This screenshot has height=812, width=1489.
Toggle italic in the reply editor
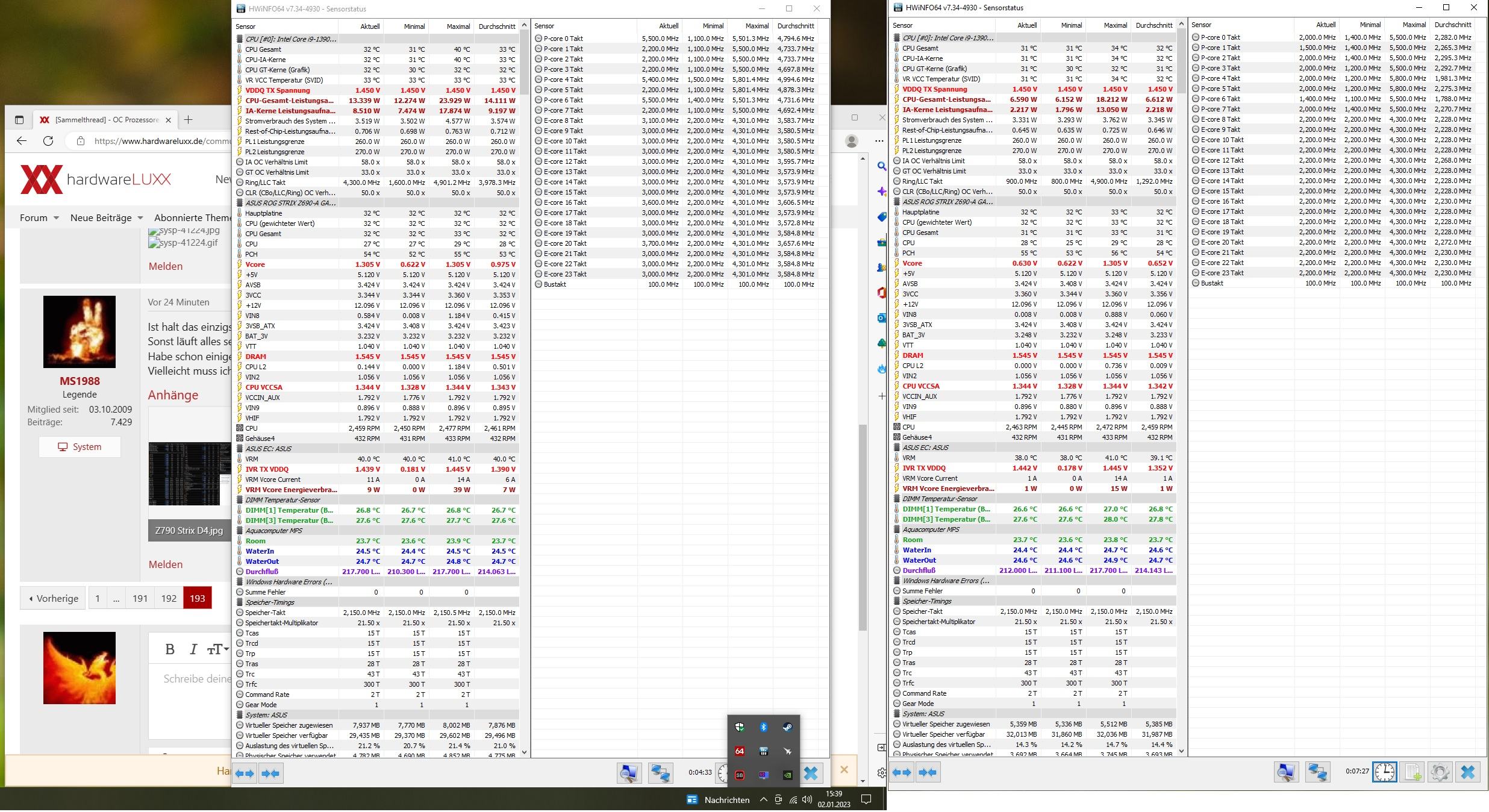193,649
